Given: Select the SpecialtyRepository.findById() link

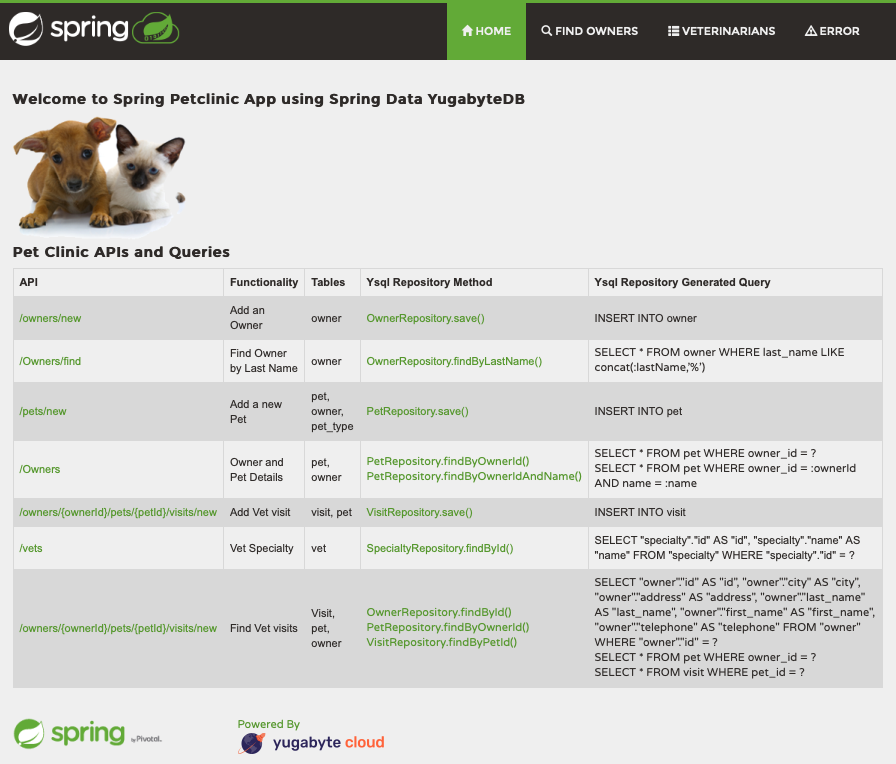Looking at the screenshot, I should [441, 548].
